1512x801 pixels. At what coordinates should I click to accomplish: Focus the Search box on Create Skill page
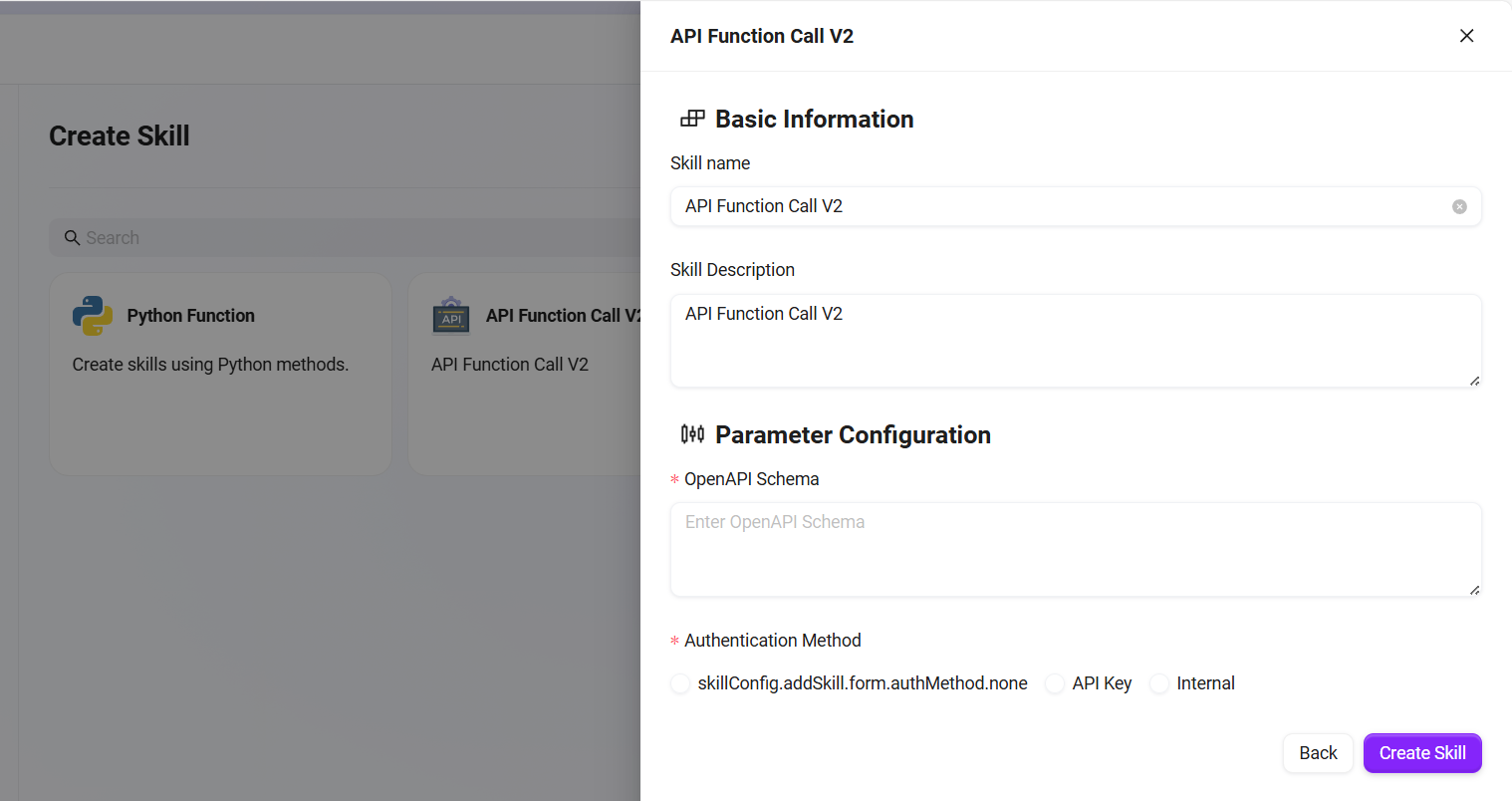pyautogui.click(x=349, y=238)
